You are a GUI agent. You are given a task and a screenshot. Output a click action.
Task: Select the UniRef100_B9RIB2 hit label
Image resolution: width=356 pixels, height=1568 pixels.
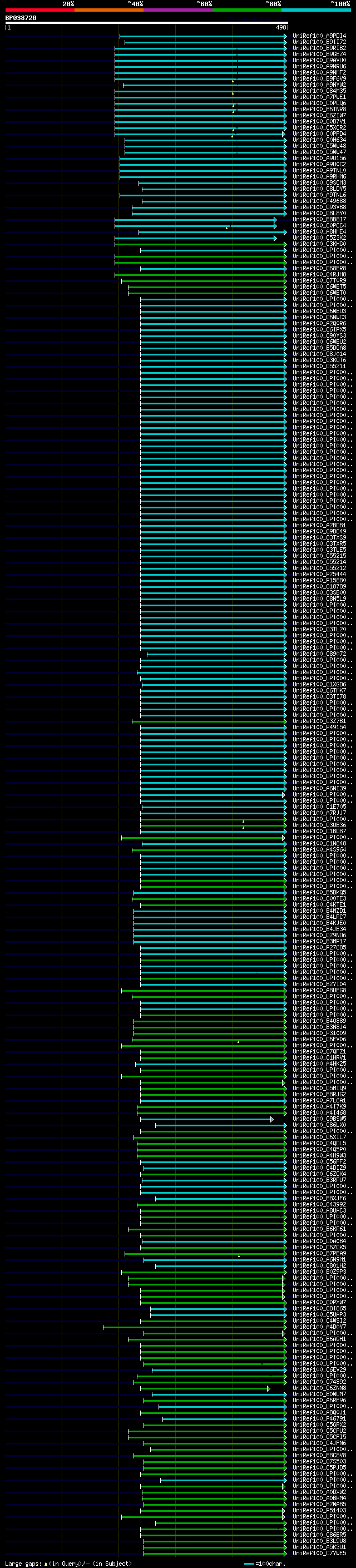coord(319,48)
